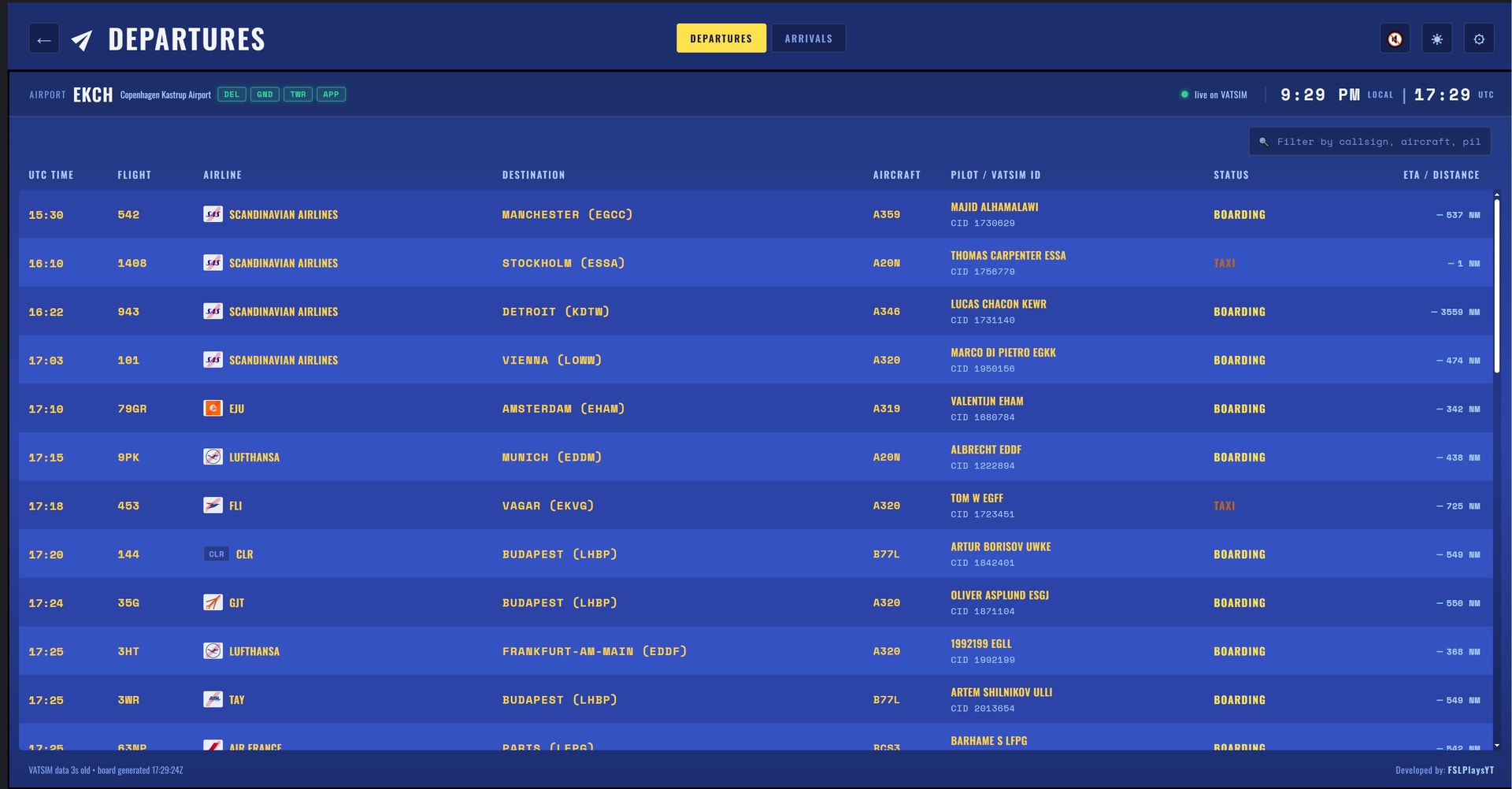Click TAXI status on flight 1408
Screen dimensions: 1512x789
1224,263
